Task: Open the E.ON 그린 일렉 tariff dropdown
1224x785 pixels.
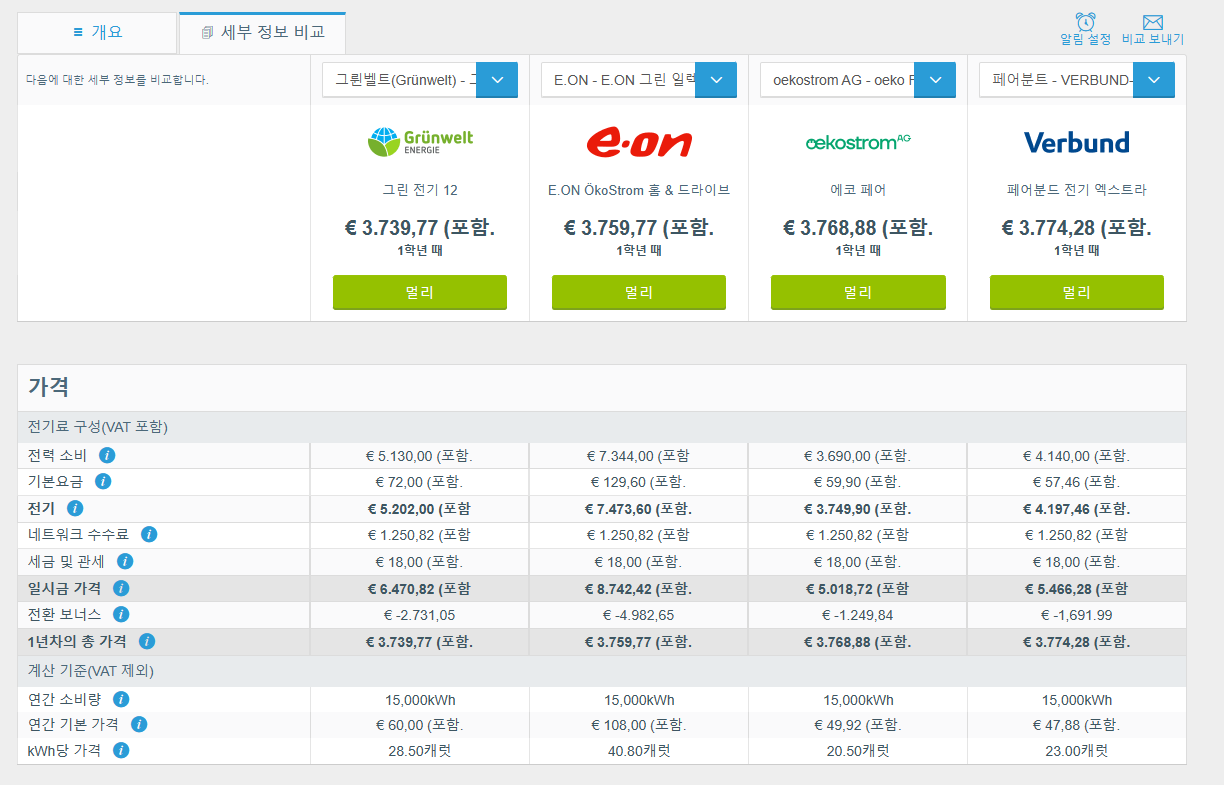Action: coord(639,80)
